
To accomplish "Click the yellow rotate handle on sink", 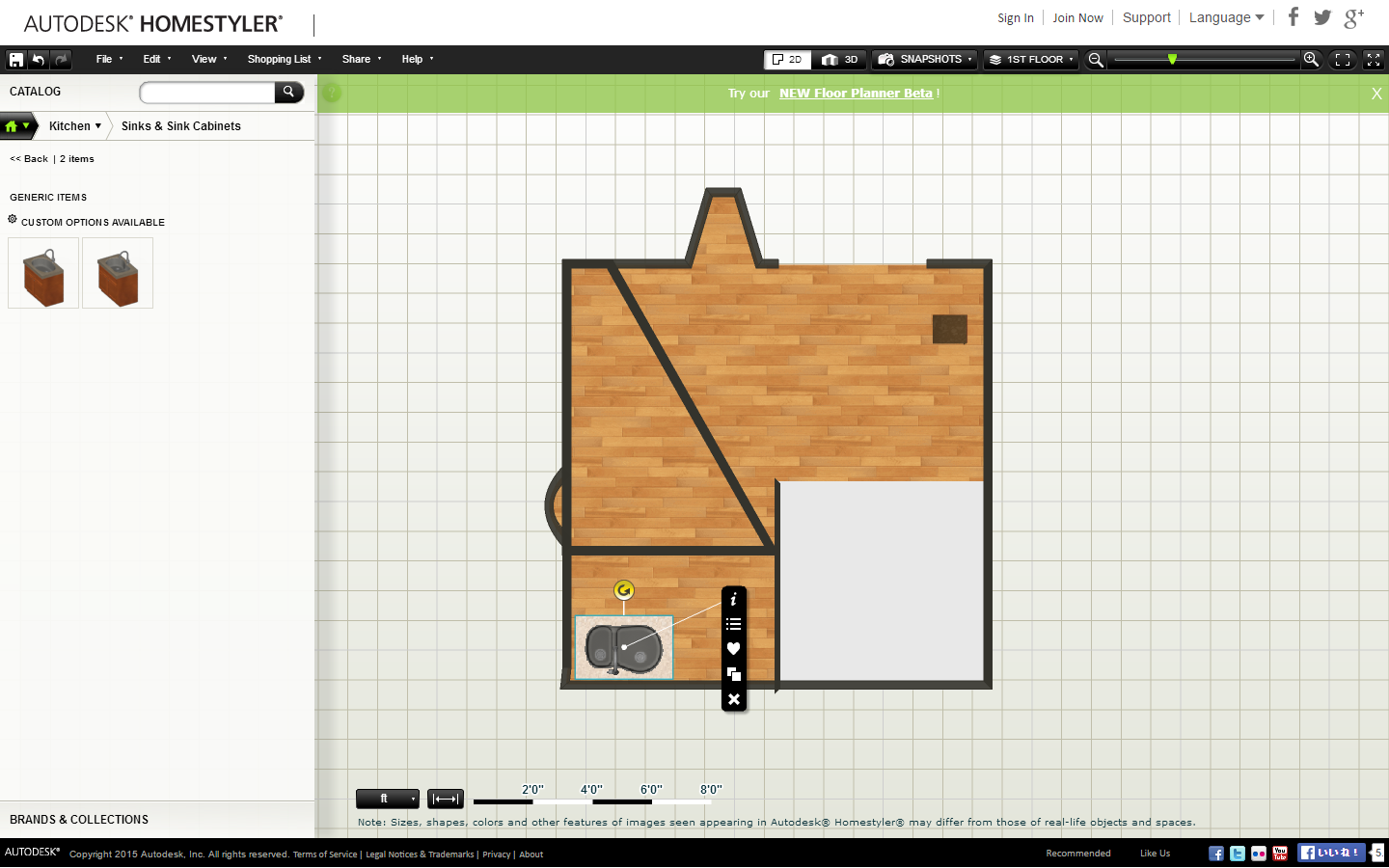I will [624, 590].
